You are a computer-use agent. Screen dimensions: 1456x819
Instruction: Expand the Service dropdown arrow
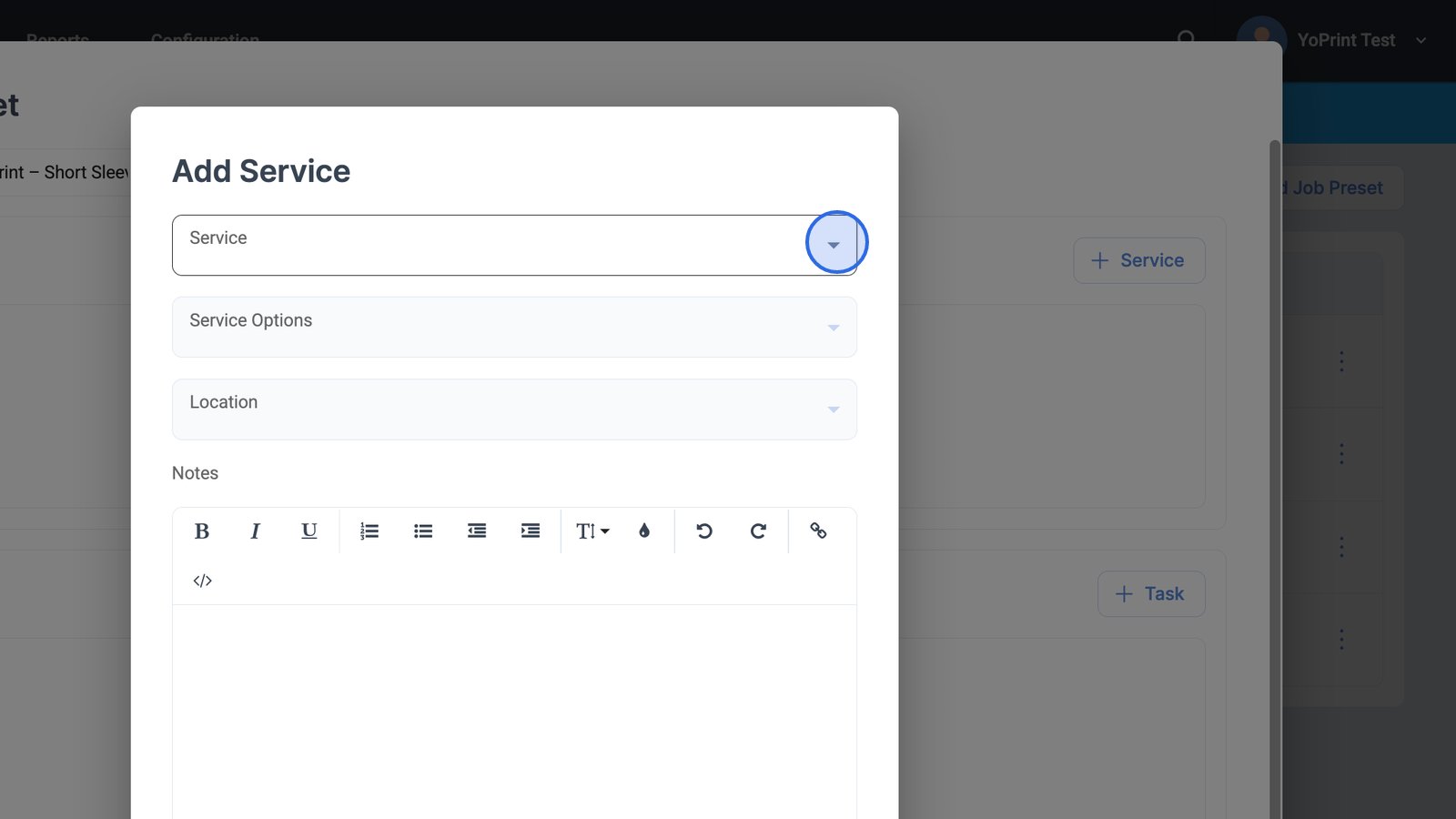tap(834, 245)
